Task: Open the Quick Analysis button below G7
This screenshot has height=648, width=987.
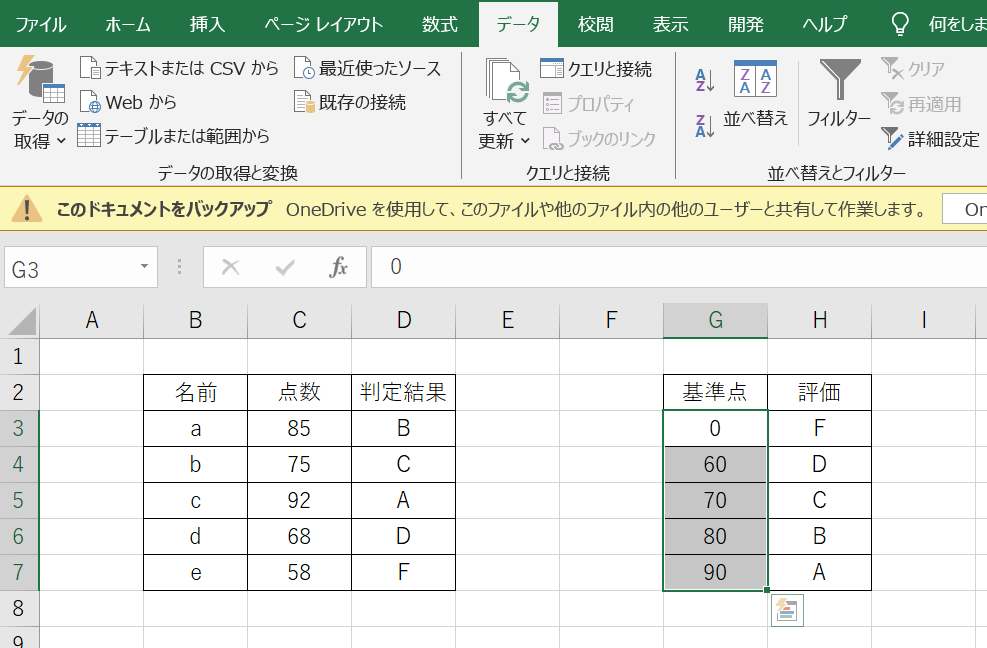Action: 787,610
